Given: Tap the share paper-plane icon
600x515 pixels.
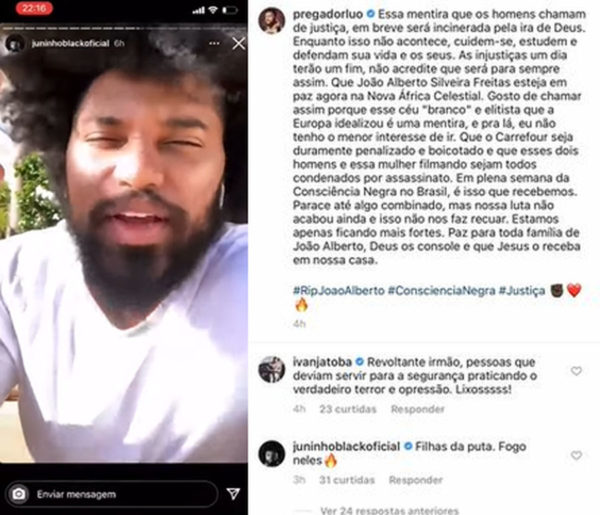Looking at the screenshot, I should [x=233, y=494].
